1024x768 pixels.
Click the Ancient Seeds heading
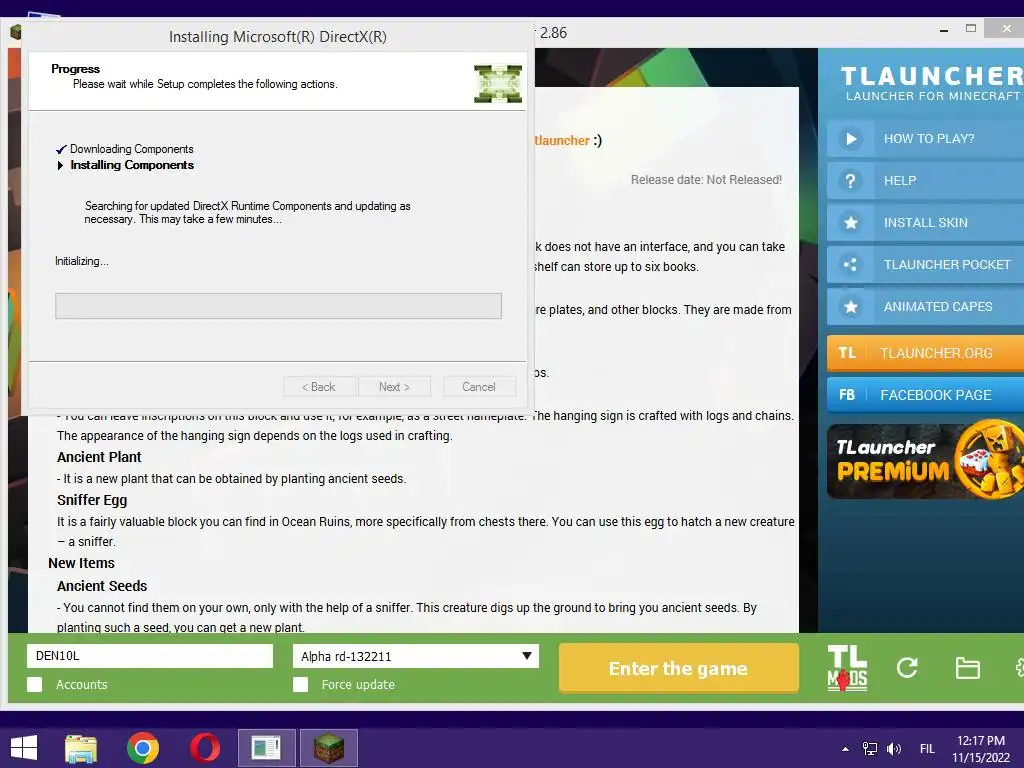pyautogui.click(x=102, y=586)
